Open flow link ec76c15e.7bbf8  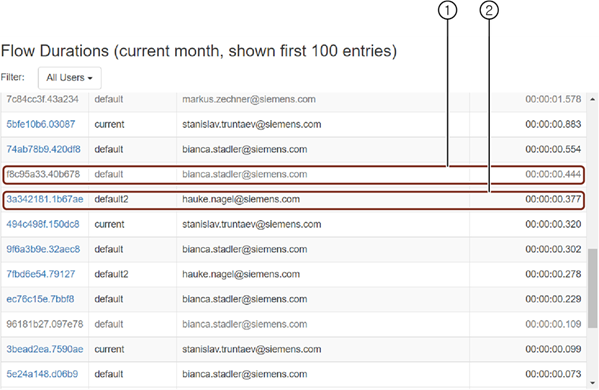pyautogui.click(x=40, y=299)
